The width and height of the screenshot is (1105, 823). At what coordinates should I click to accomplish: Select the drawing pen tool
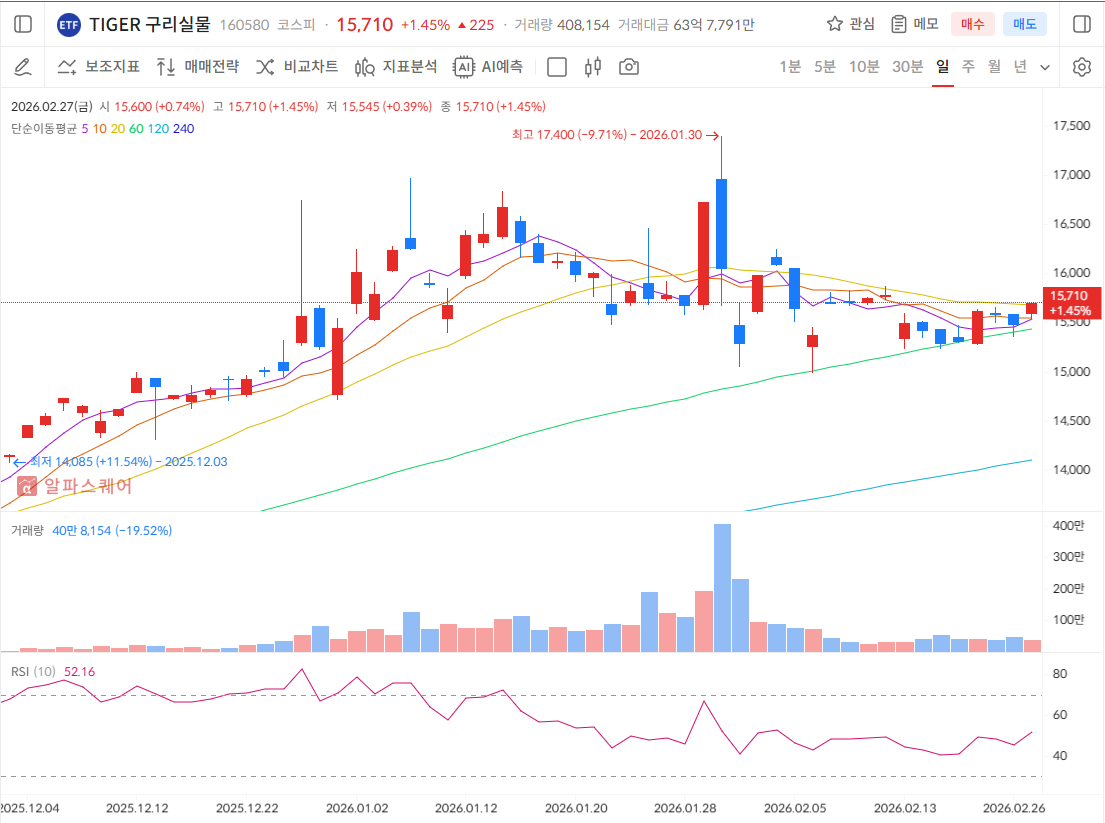[24, 67]
